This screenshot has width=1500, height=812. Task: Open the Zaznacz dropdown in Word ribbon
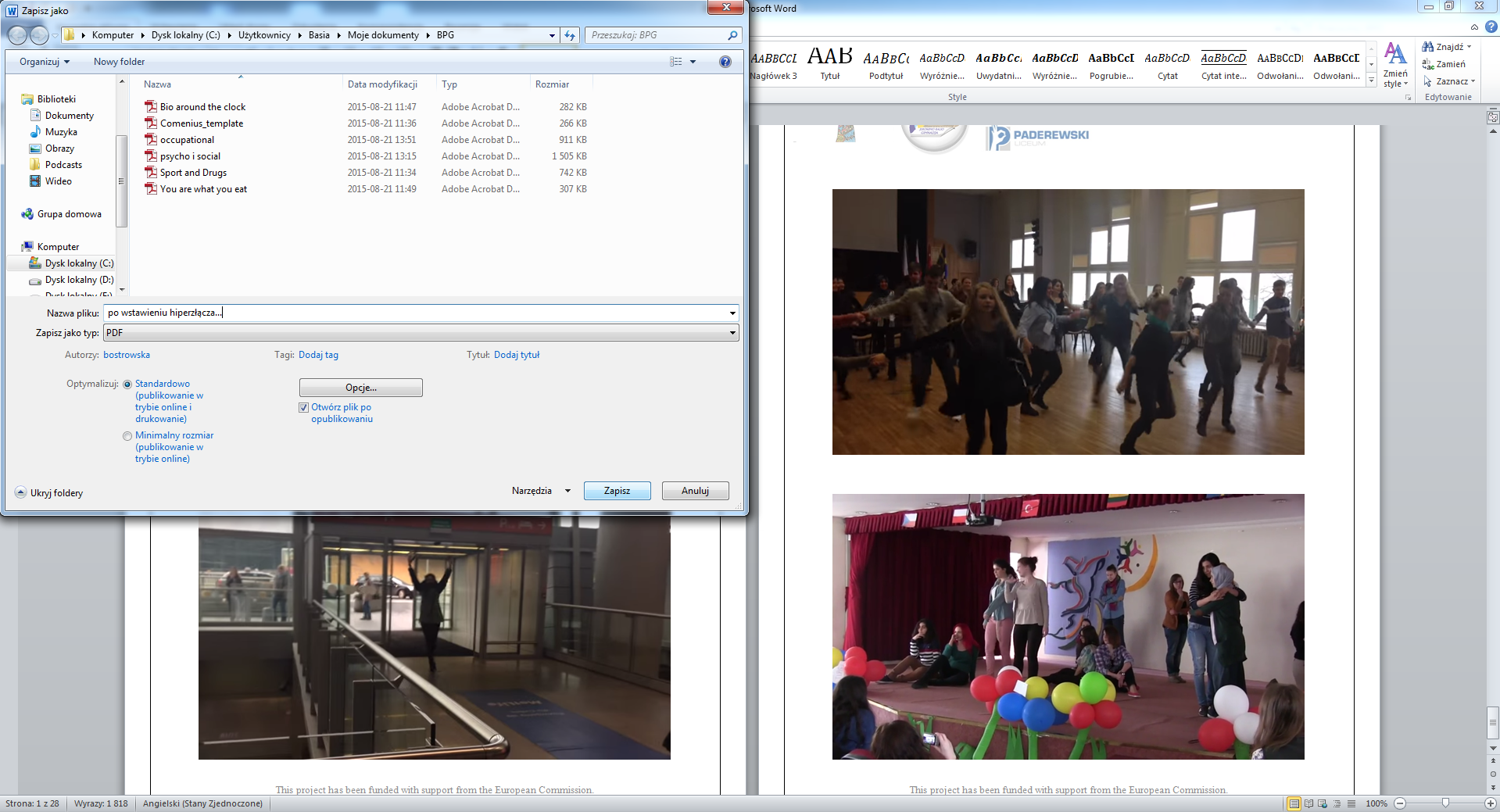coord(1449,81)
